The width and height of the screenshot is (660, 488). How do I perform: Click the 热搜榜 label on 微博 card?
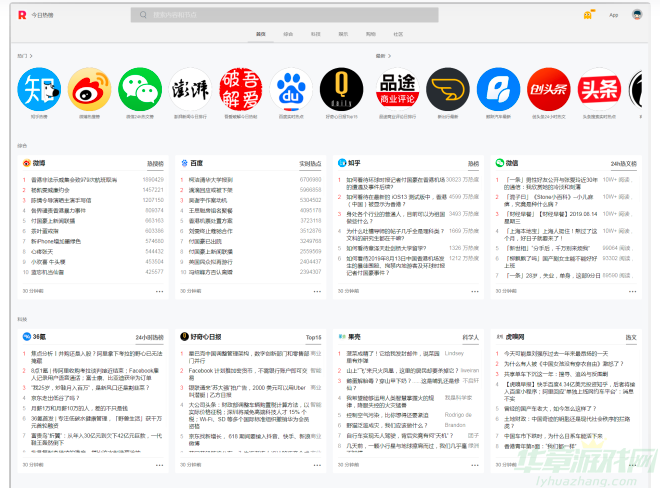coord(155,162)
